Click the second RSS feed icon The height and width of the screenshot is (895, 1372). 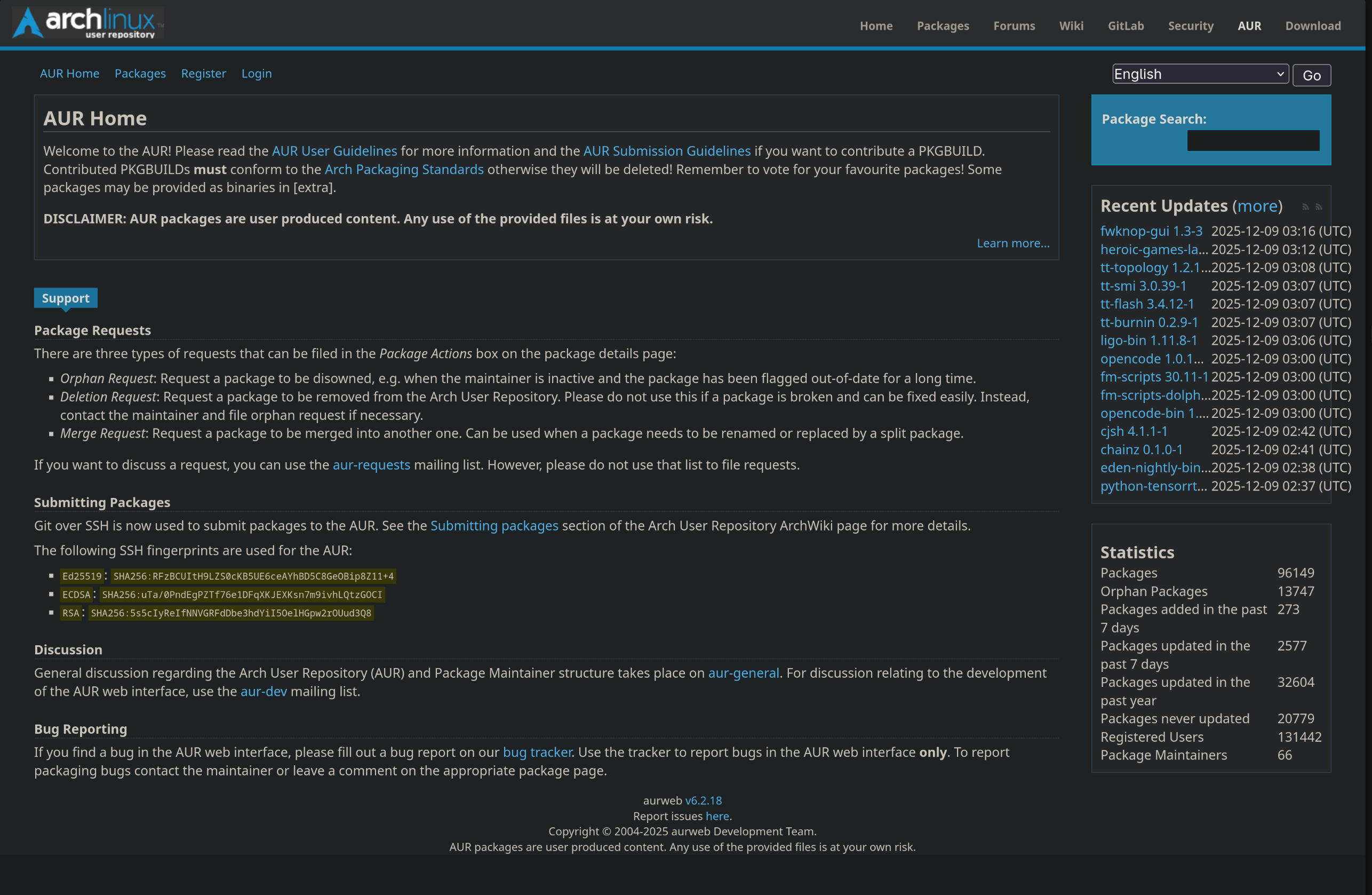tap(1318, 207)
